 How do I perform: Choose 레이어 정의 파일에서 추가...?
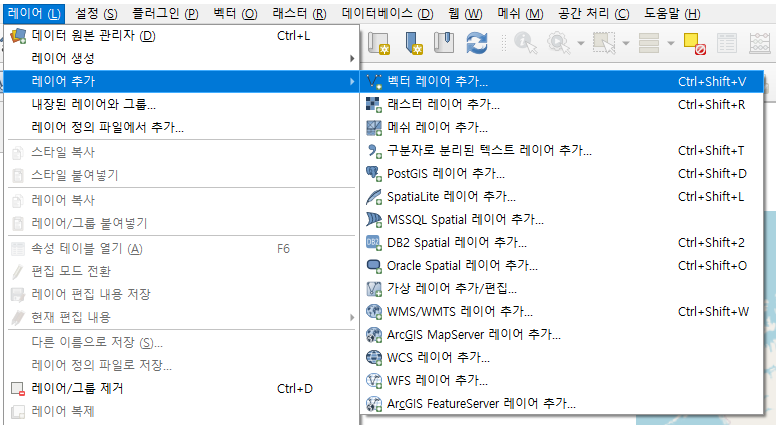181,127
